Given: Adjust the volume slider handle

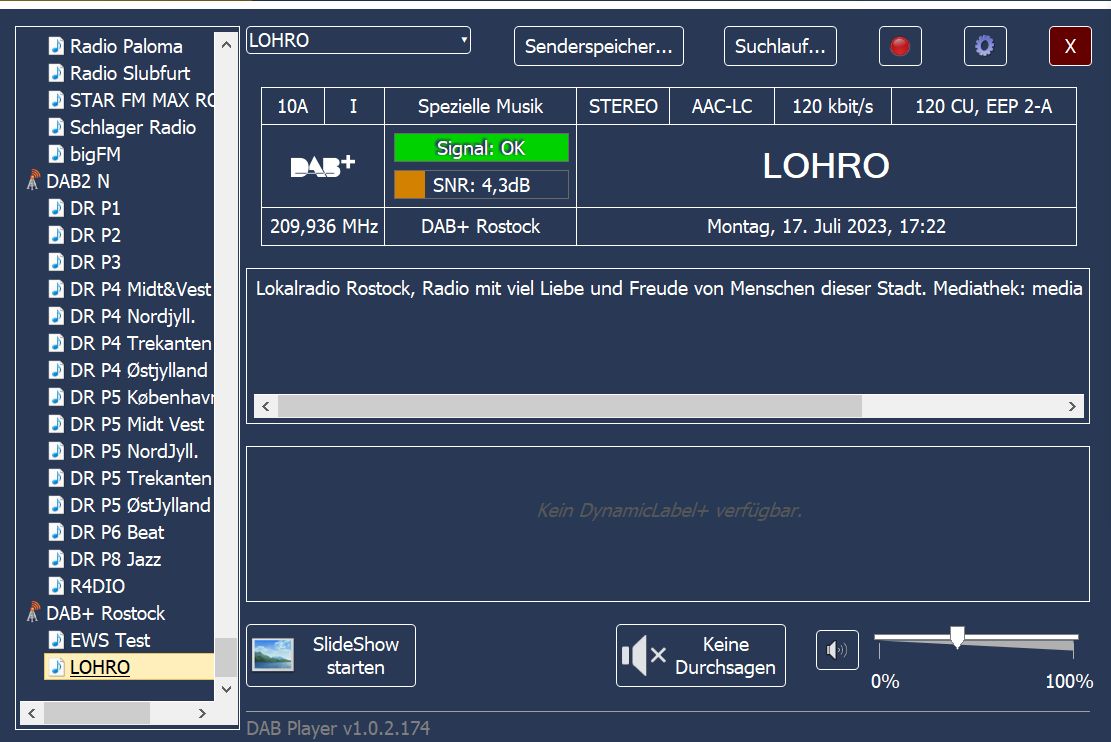Looking at the screenshot, I should coord(957,637).
